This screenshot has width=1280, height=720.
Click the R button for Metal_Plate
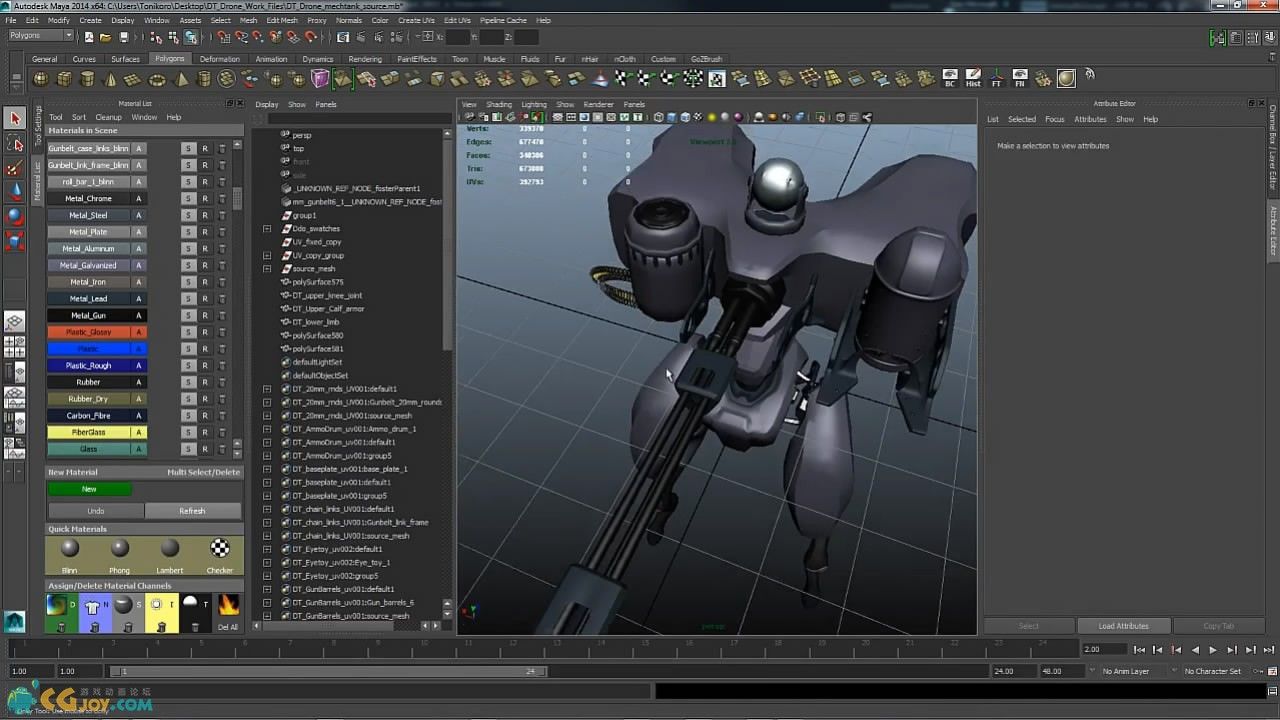pos(205,232)
